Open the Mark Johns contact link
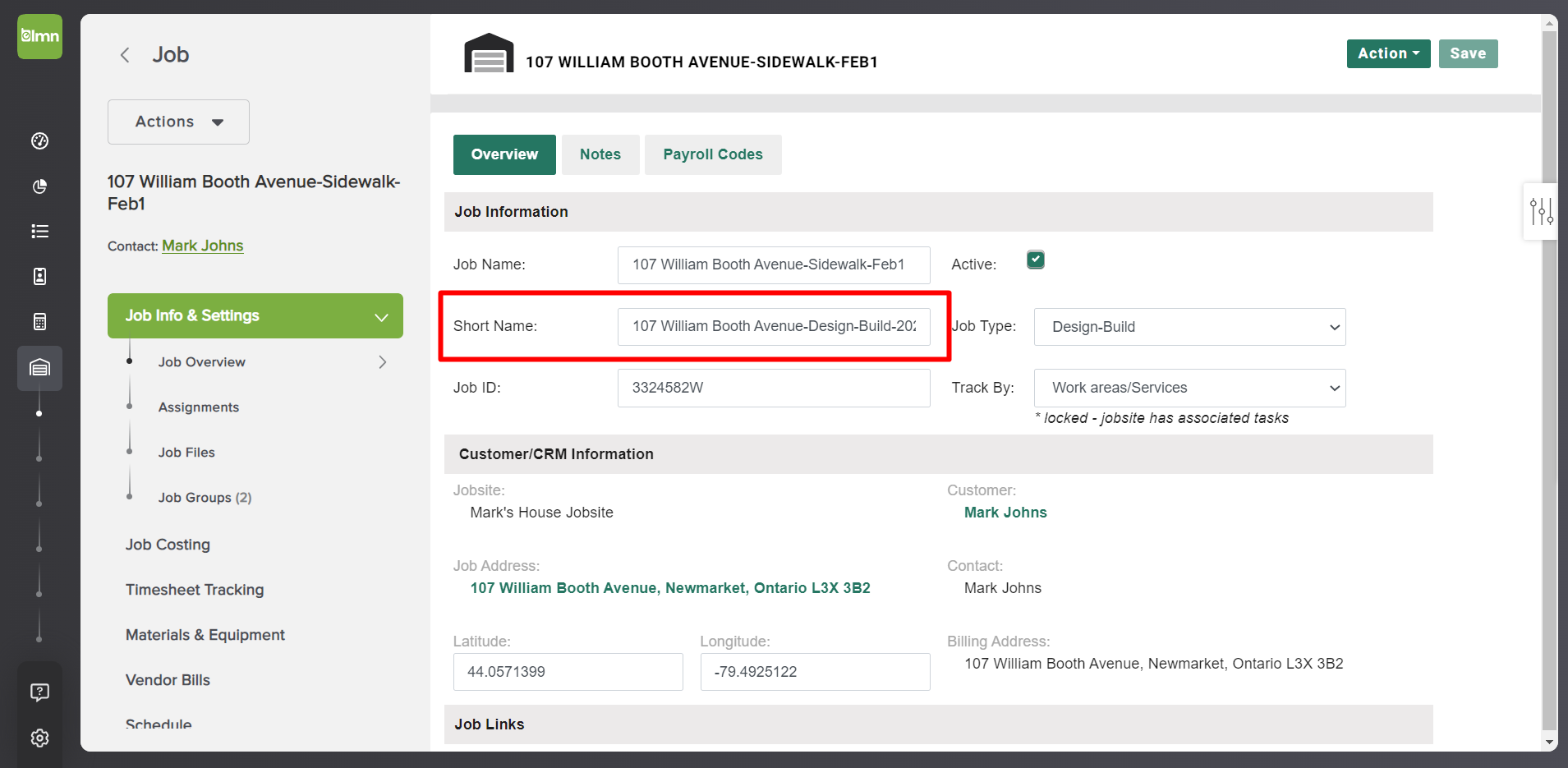The height and width of the screenshot is (768, 1568). pyautogui.click(x=202, y=246)
